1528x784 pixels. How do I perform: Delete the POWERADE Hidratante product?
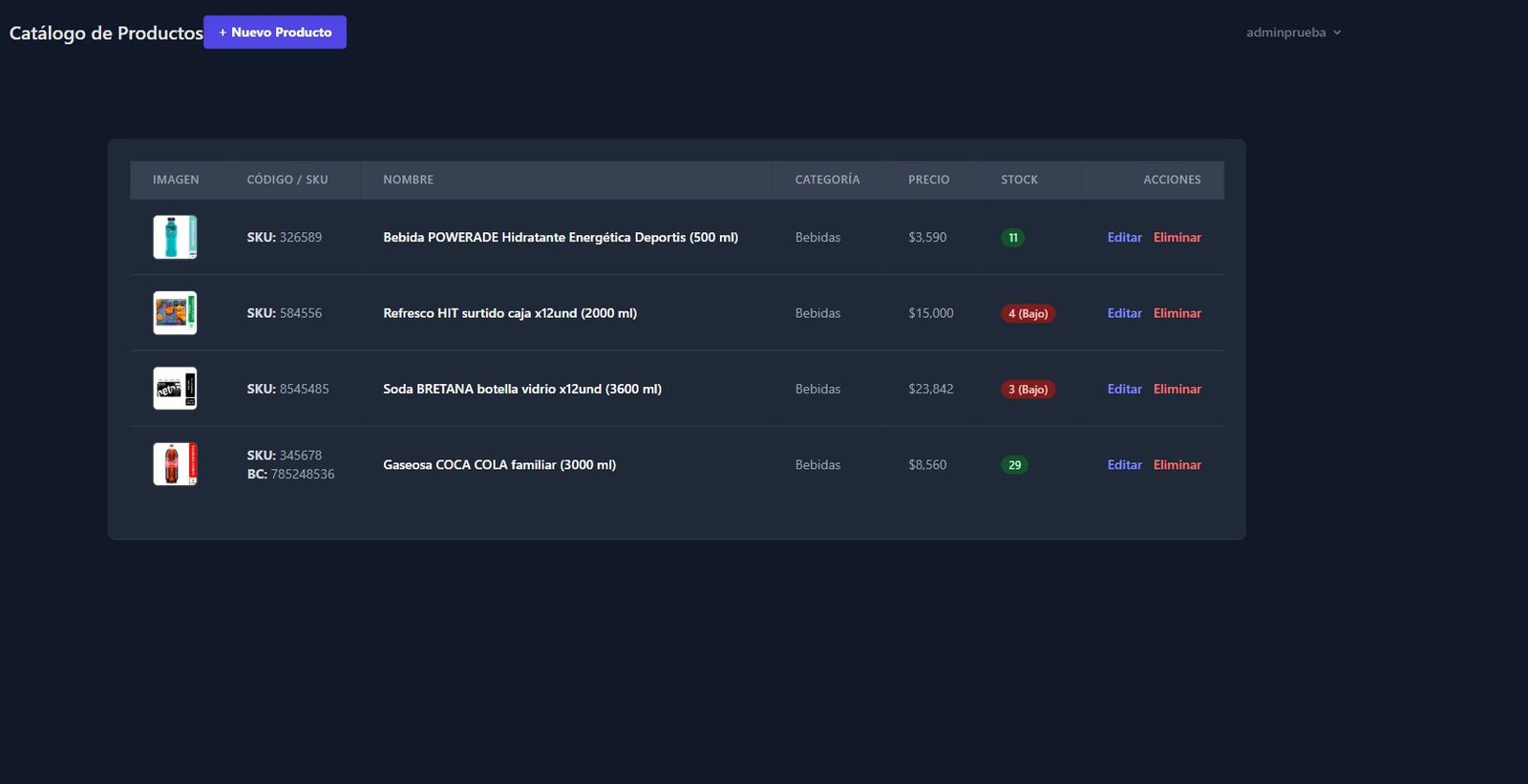click(1178, 238)
